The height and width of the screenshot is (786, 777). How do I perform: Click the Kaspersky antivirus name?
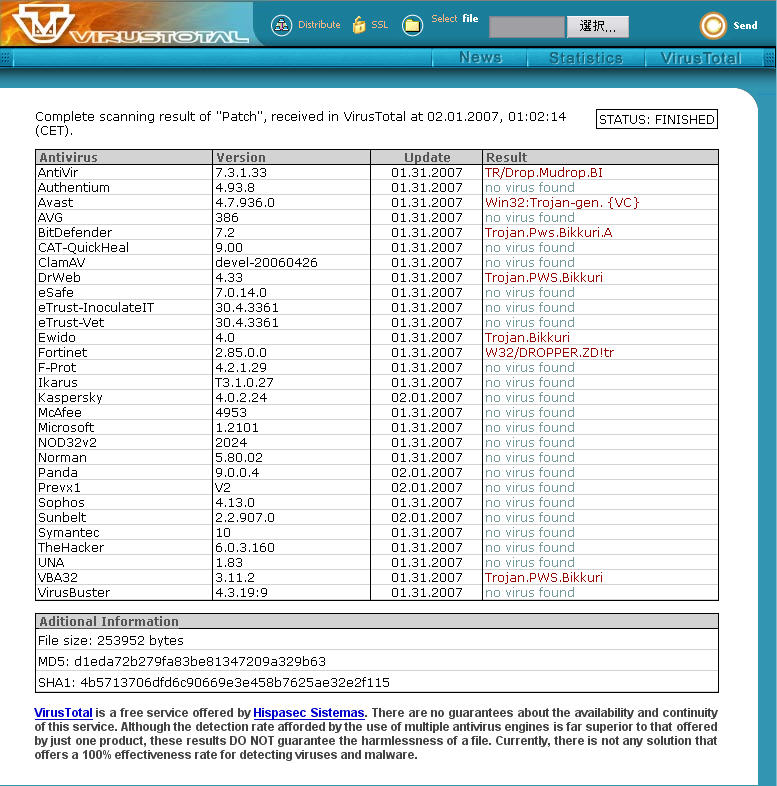point(70,398)
